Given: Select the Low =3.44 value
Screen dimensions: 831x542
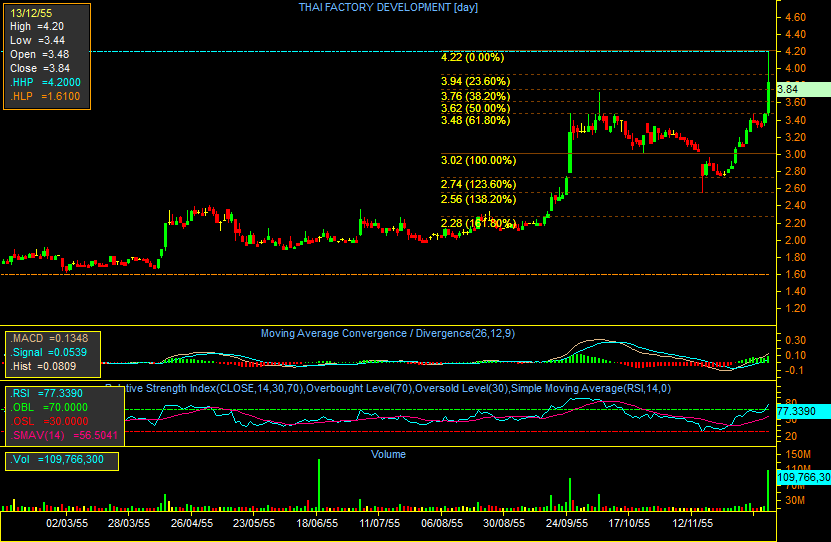Looking at the screenshot, I should 37,40.
